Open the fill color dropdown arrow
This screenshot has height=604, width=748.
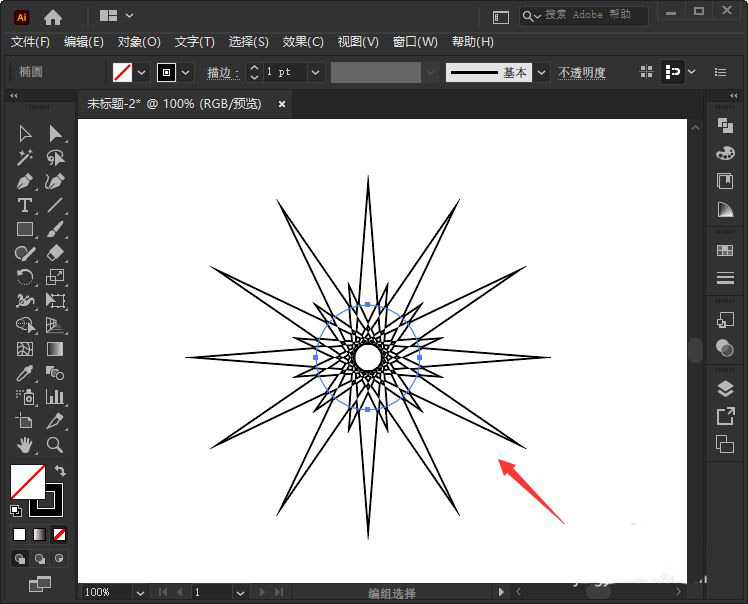coord(141,73)
